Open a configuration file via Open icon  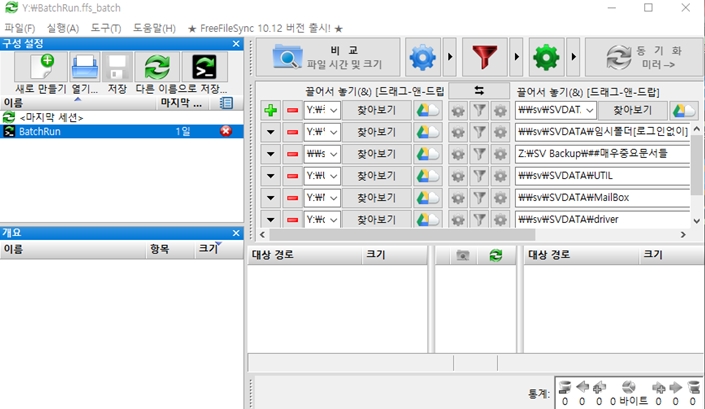[x=85, y=67]
